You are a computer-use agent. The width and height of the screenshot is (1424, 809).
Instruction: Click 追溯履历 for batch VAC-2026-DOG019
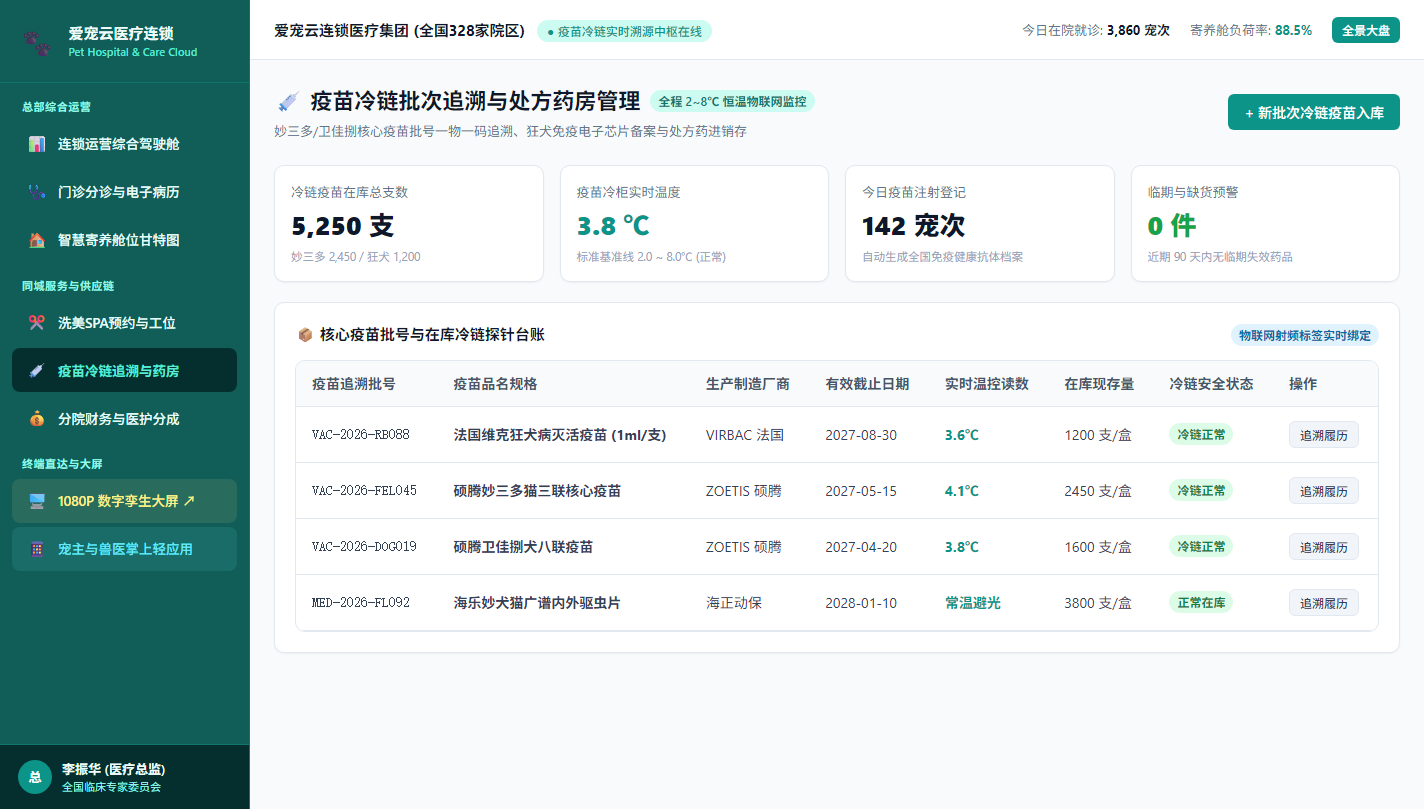coord(1323,547)
